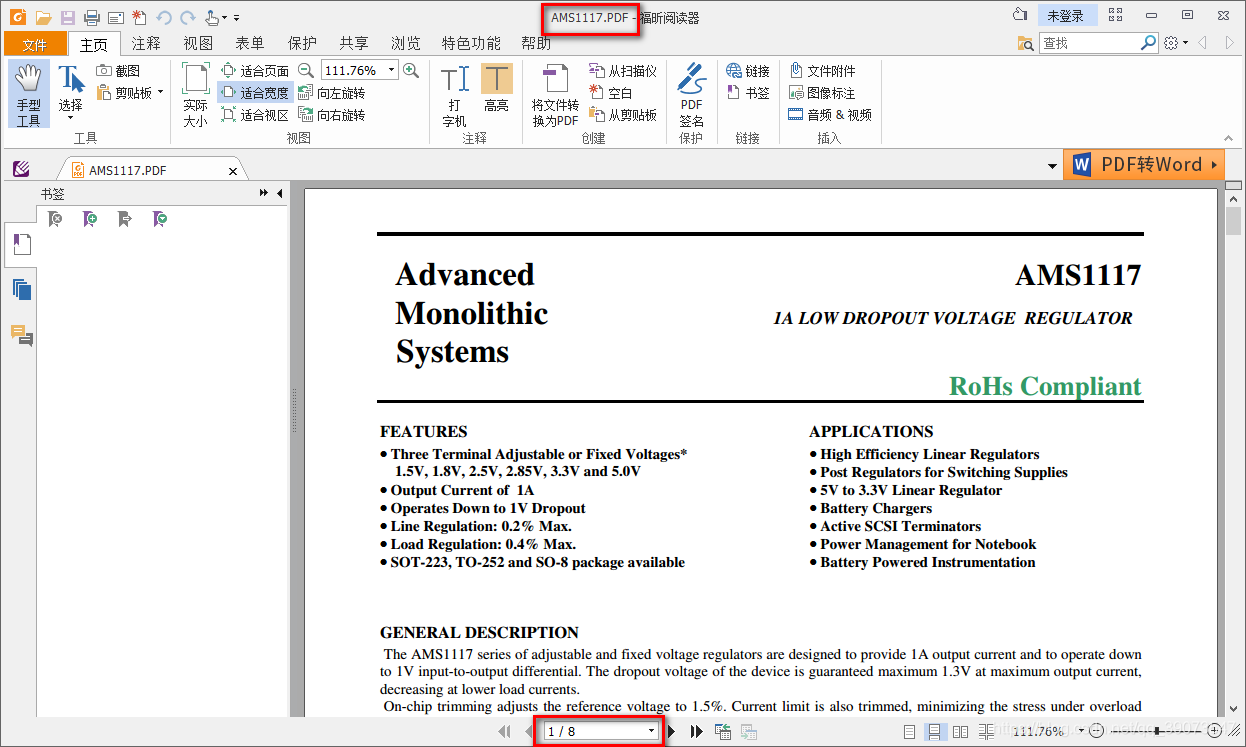This screenshot has width=1246, height=747.
Task: Switch to the Help (帮助) ribbon tab
Action: point(536,43)
